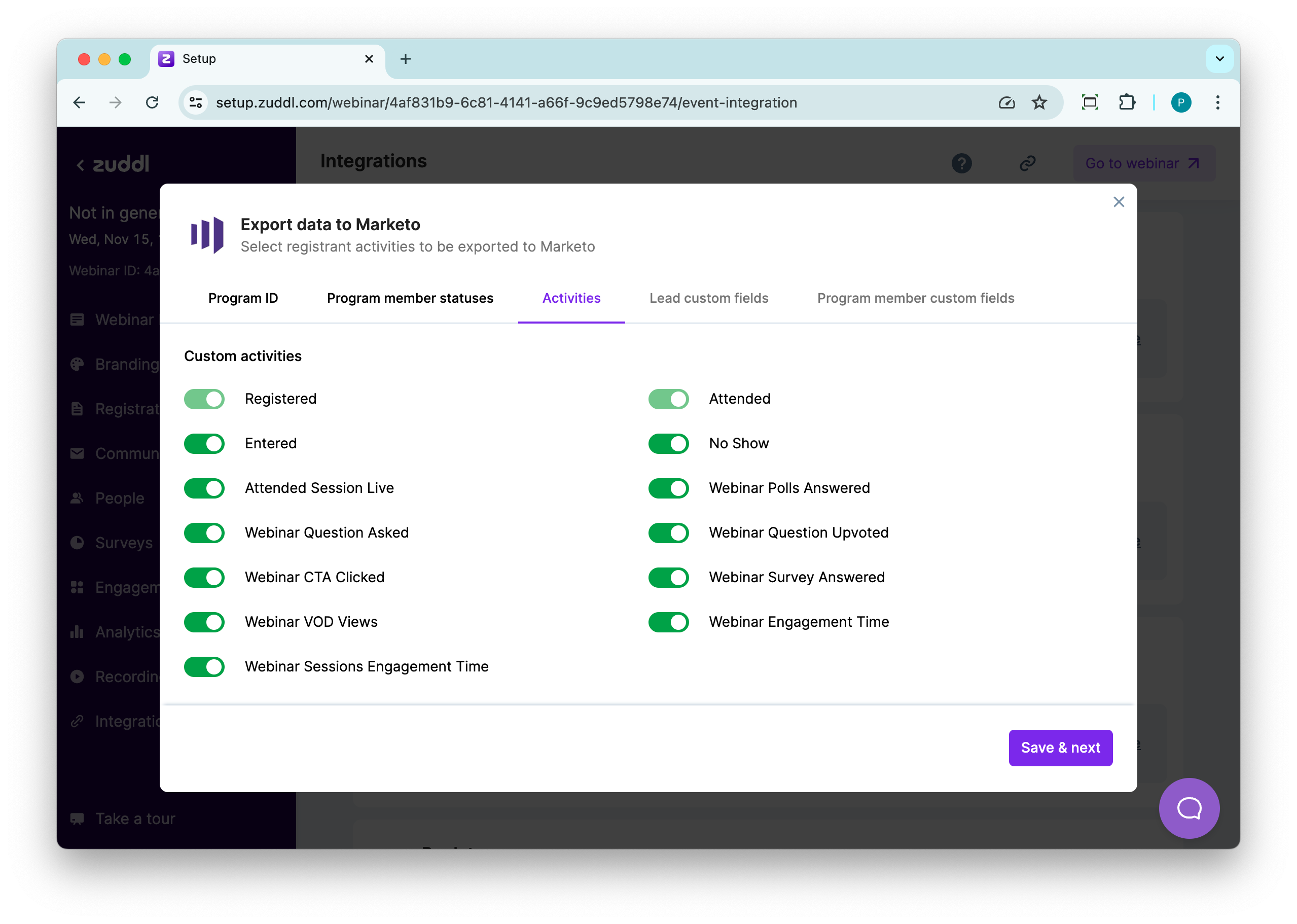Screen dimensions: 1297x924
Task: Switch to Program member statuses tab
Action: tap(410, 298)
